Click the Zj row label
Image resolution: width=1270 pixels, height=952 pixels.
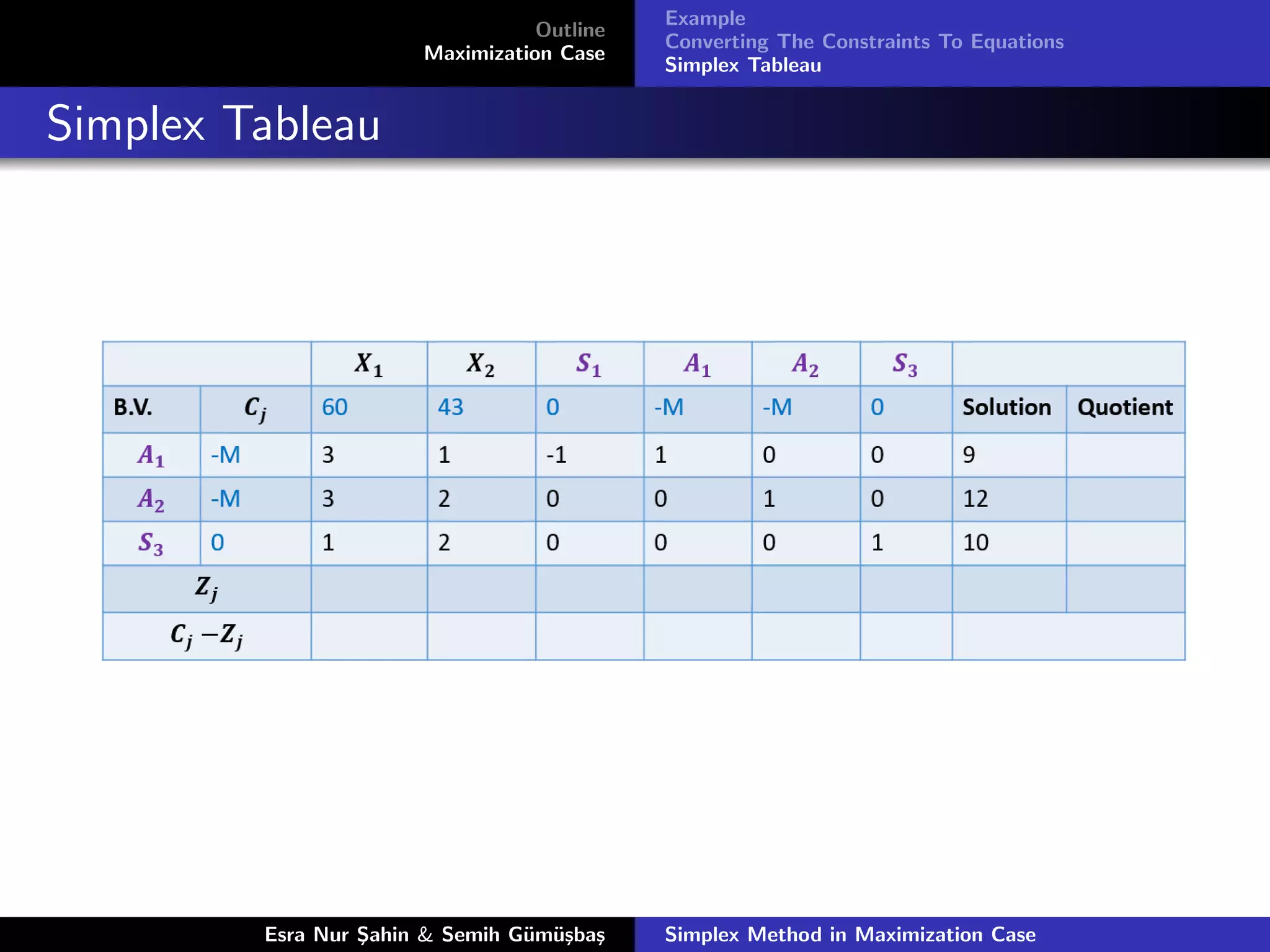coord(206,588)
